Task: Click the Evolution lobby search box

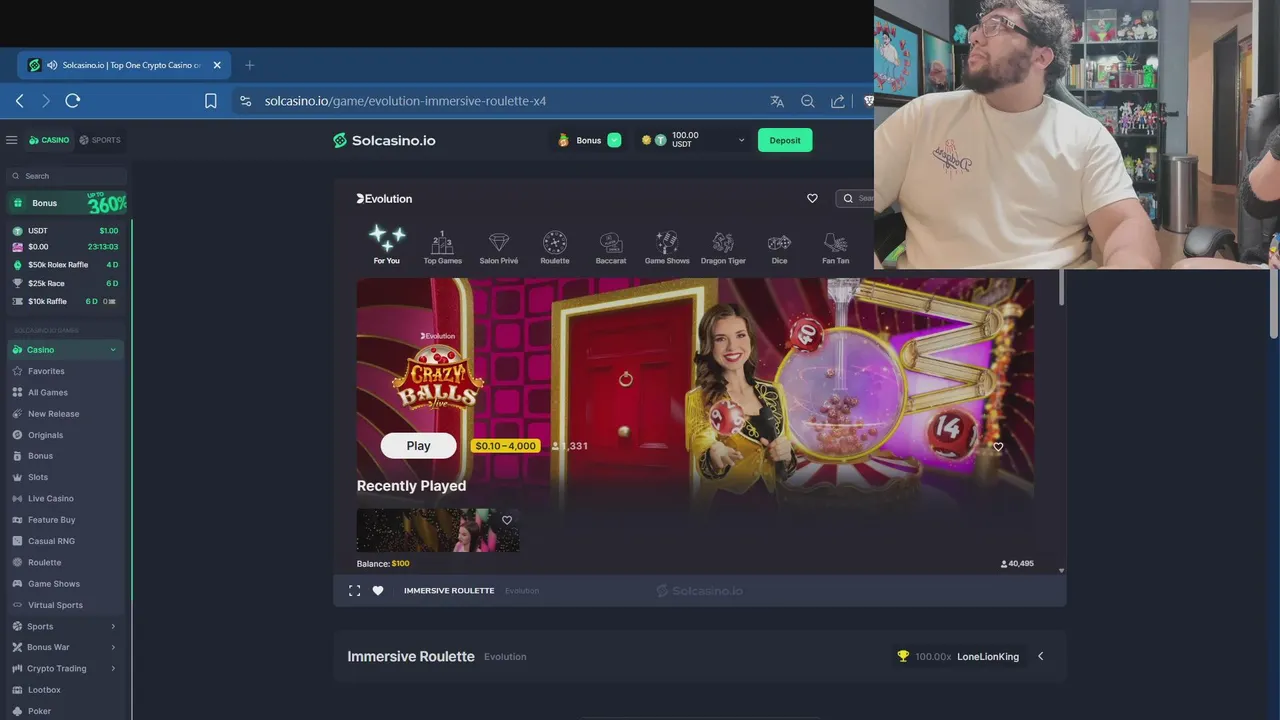Action: (855, 199)
